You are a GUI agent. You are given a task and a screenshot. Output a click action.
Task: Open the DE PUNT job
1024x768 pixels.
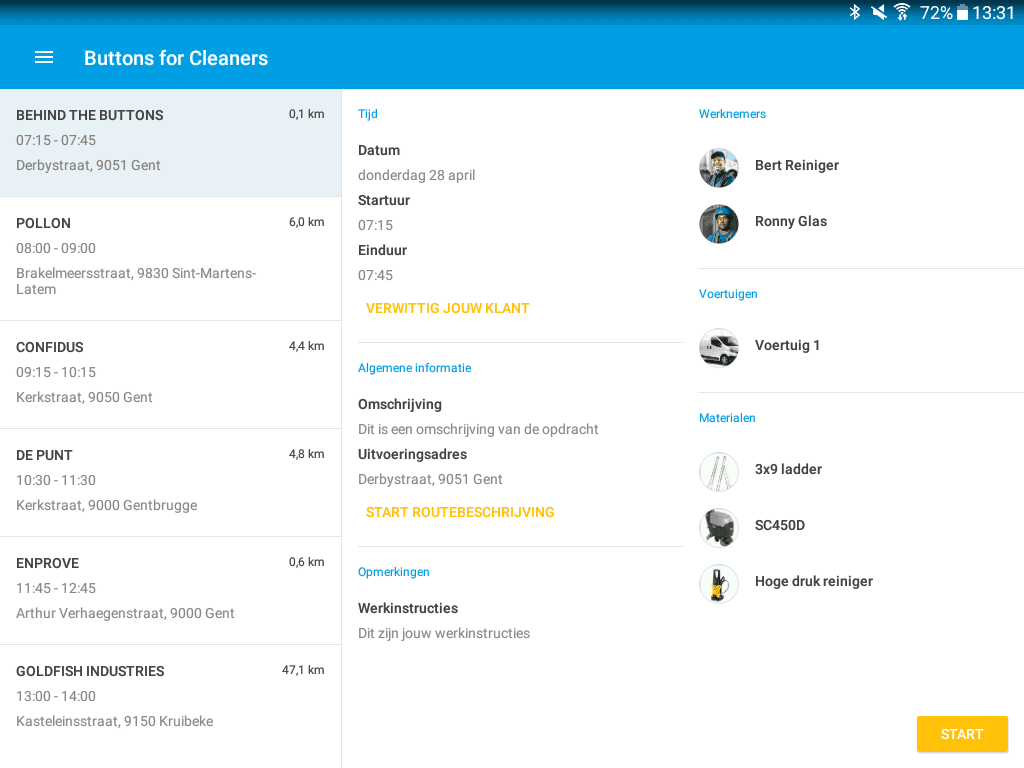170,481
